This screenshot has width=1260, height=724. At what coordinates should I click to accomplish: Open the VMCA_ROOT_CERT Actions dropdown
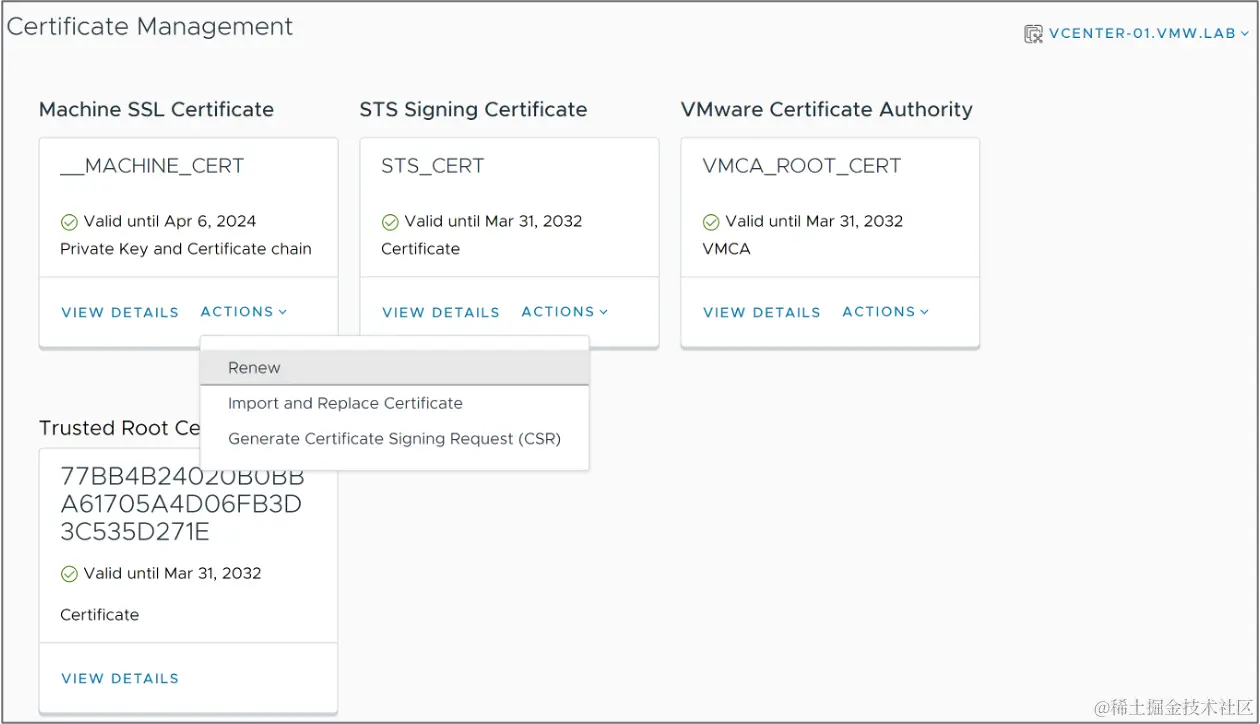click(886, 312)
